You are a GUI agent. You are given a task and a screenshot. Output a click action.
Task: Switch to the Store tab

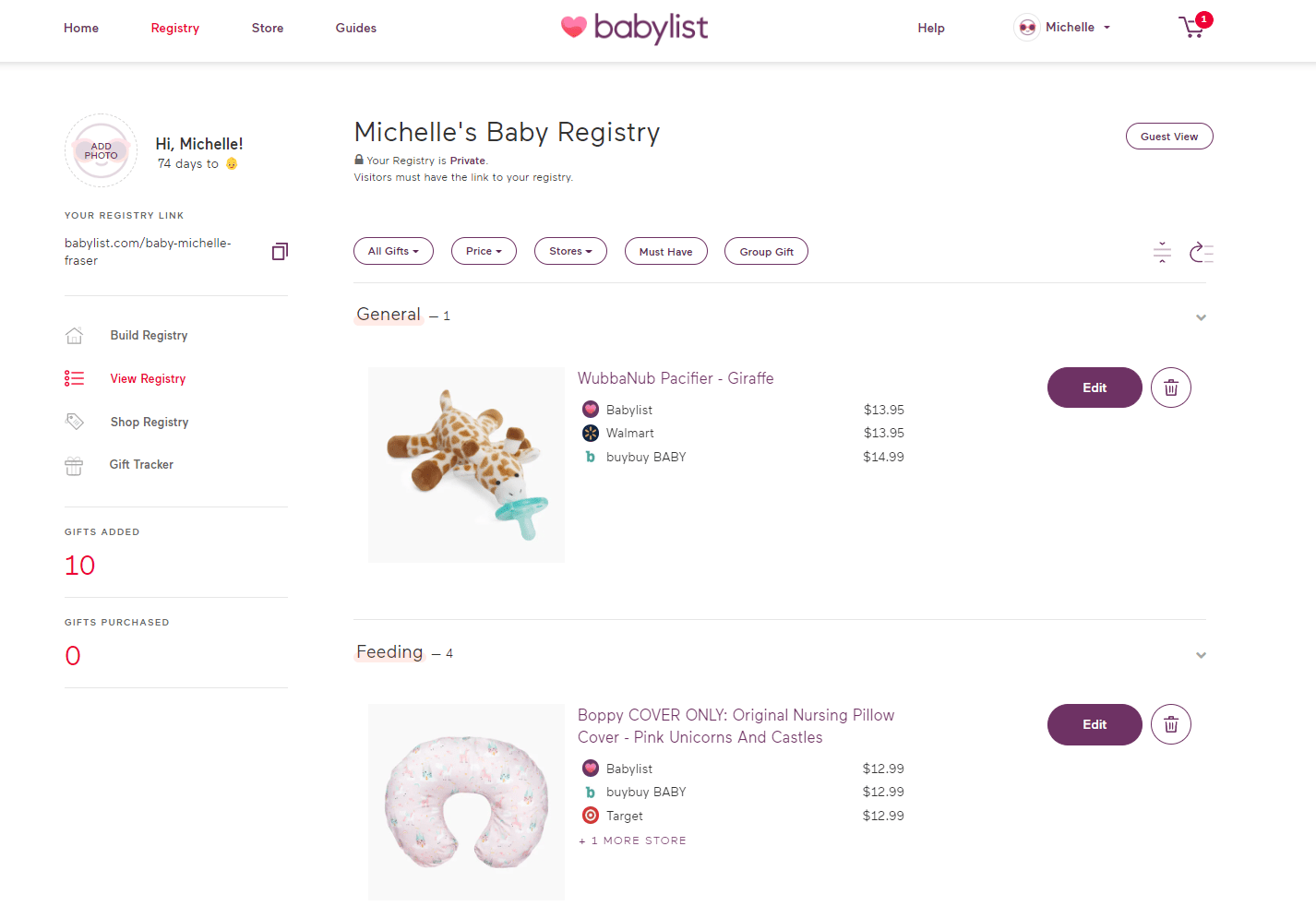coord(268,29)
